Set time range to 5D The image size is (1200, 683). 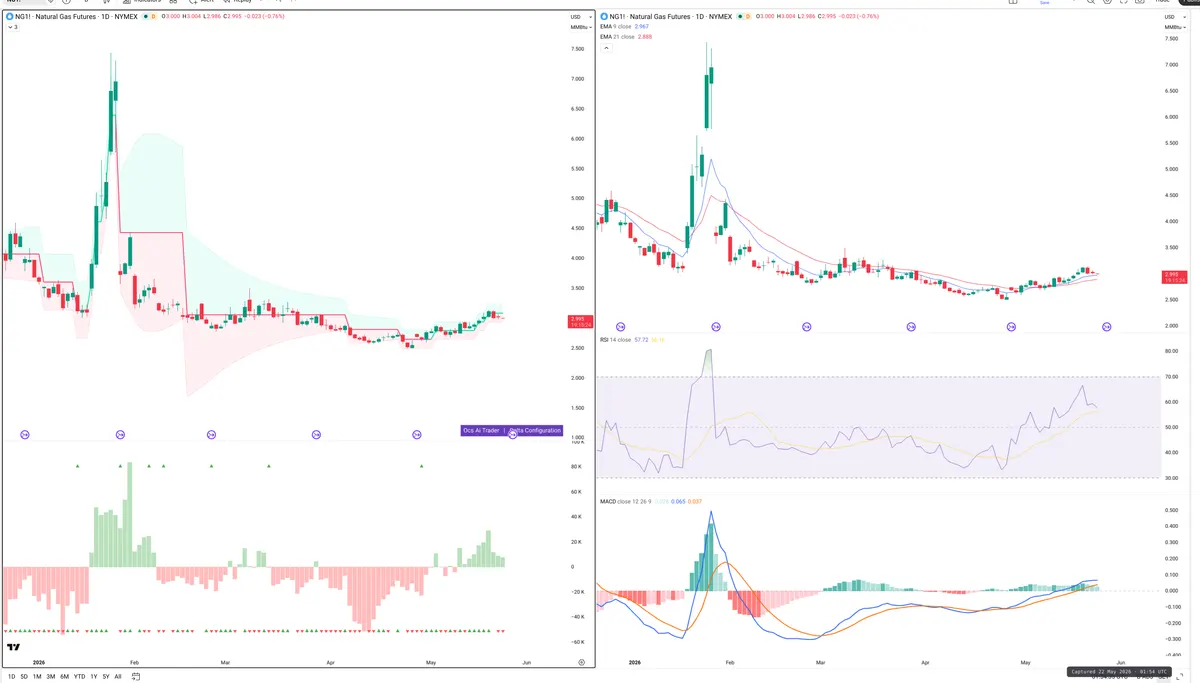click(25, 677)
